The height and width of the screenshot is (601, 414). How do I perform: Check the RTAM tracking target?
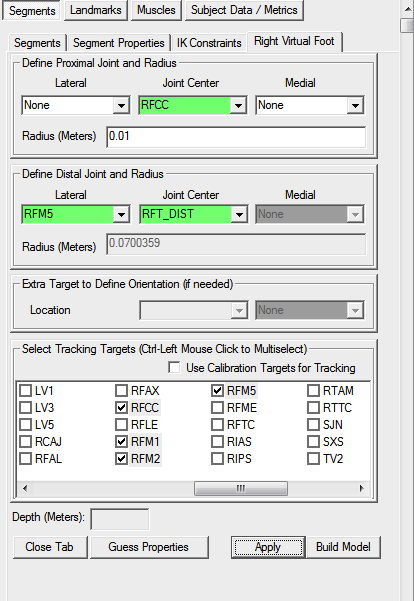click(314, 391)
